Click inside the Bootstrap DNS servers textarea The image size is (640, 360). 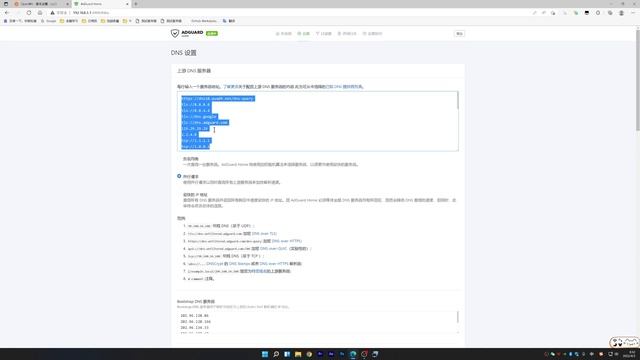tap(318, 322)
